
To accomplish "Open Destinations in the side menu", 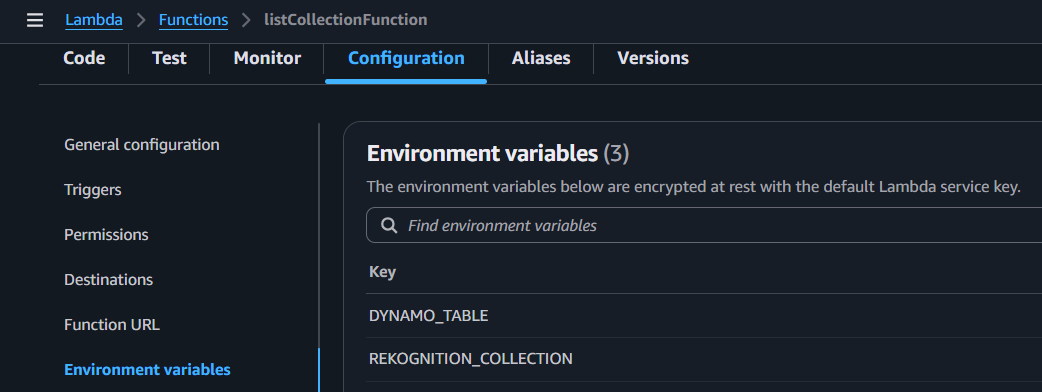I will pyautogui.click(x=108, y=280).
